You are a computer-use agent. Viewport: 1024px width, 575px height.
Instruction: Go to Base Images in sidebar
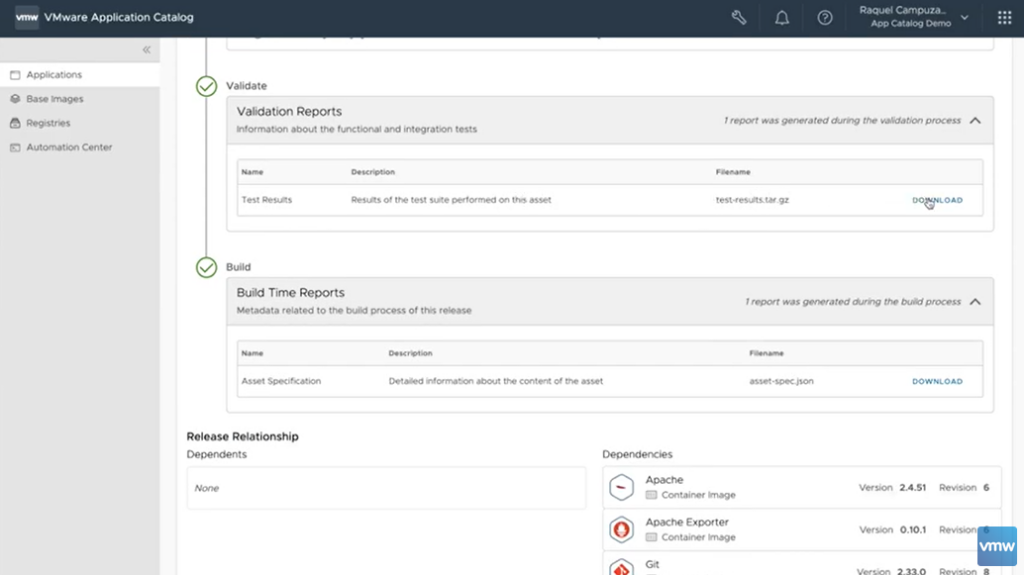tap(54, 99)
